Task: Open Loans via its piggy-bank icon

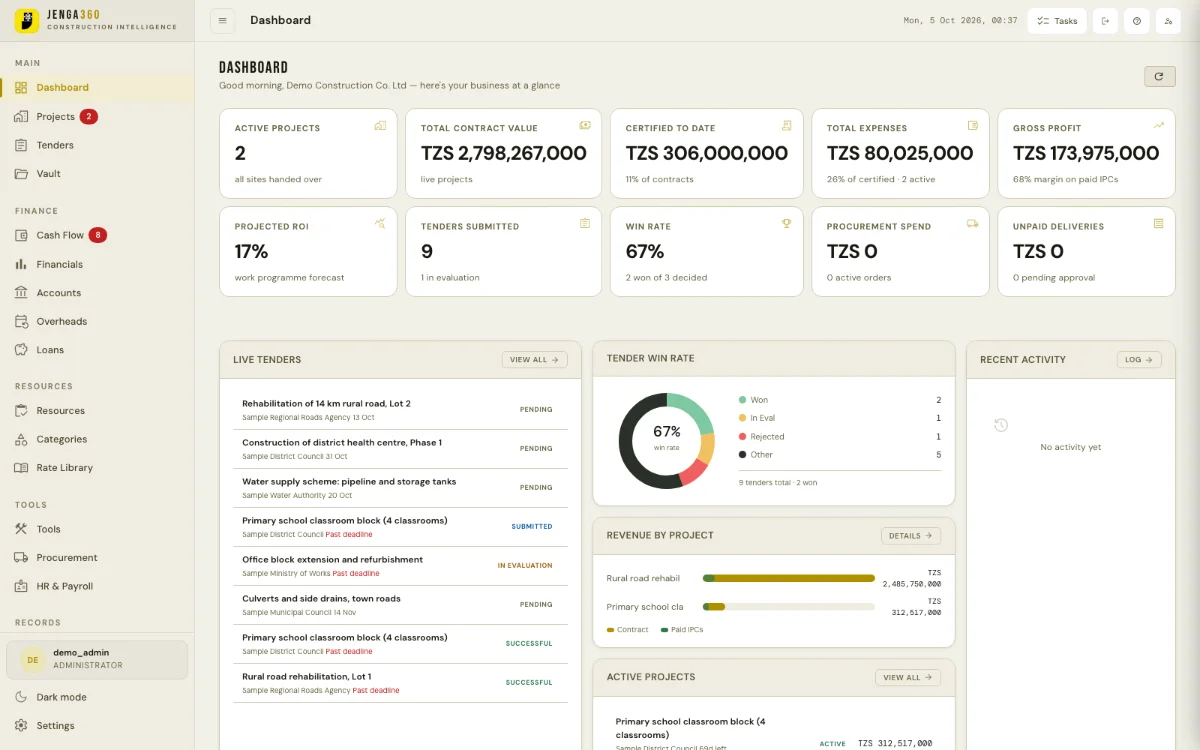Action: click(x=21, y=350)
